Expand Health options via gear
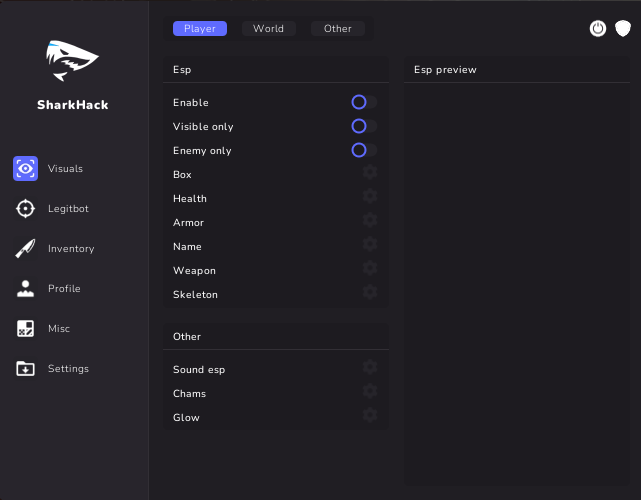Screen dimensions: 641x500 coord(370,197)
